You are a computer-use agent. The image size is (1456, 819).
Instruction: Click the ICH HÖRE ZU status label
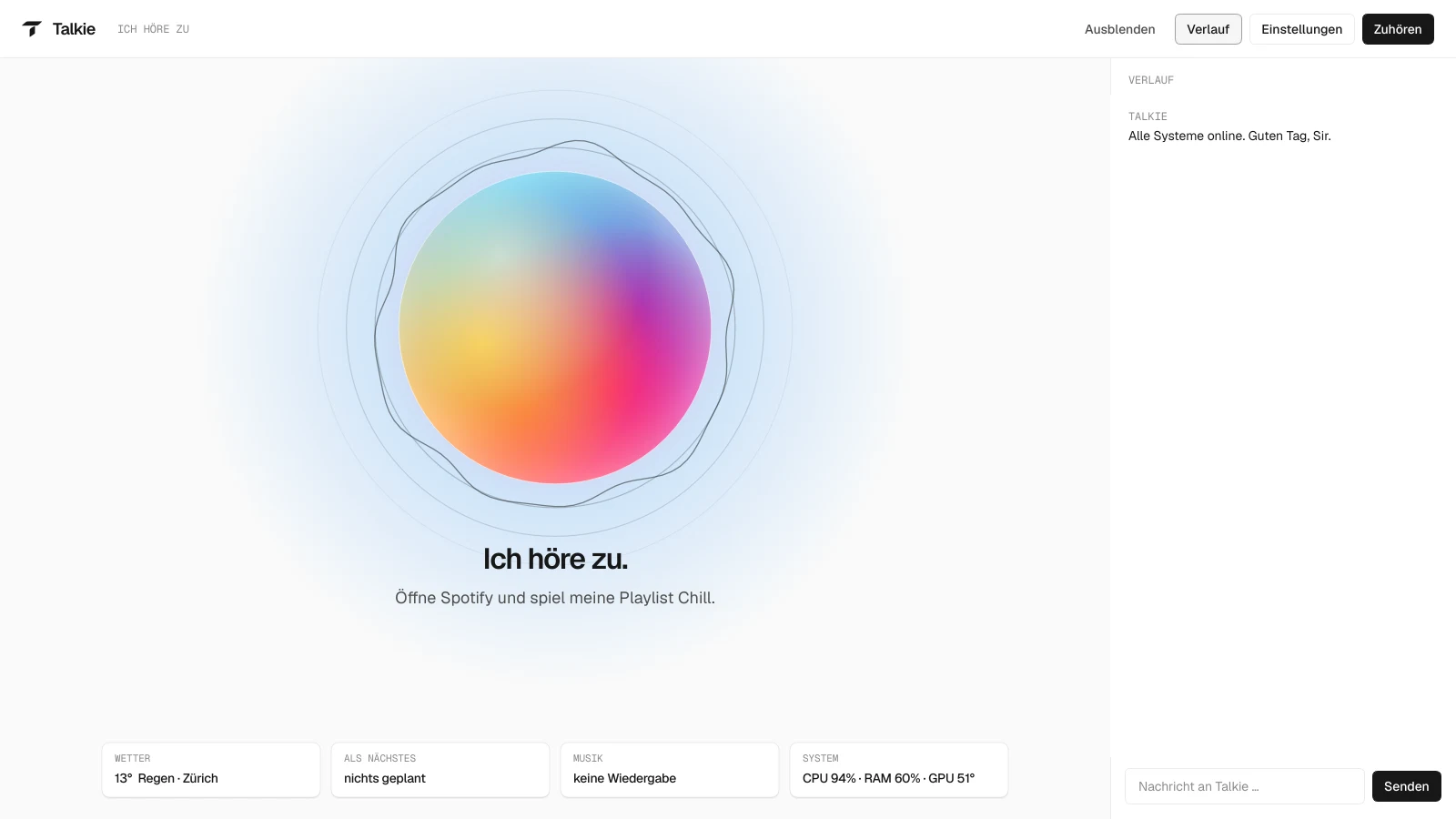(153, 29)
